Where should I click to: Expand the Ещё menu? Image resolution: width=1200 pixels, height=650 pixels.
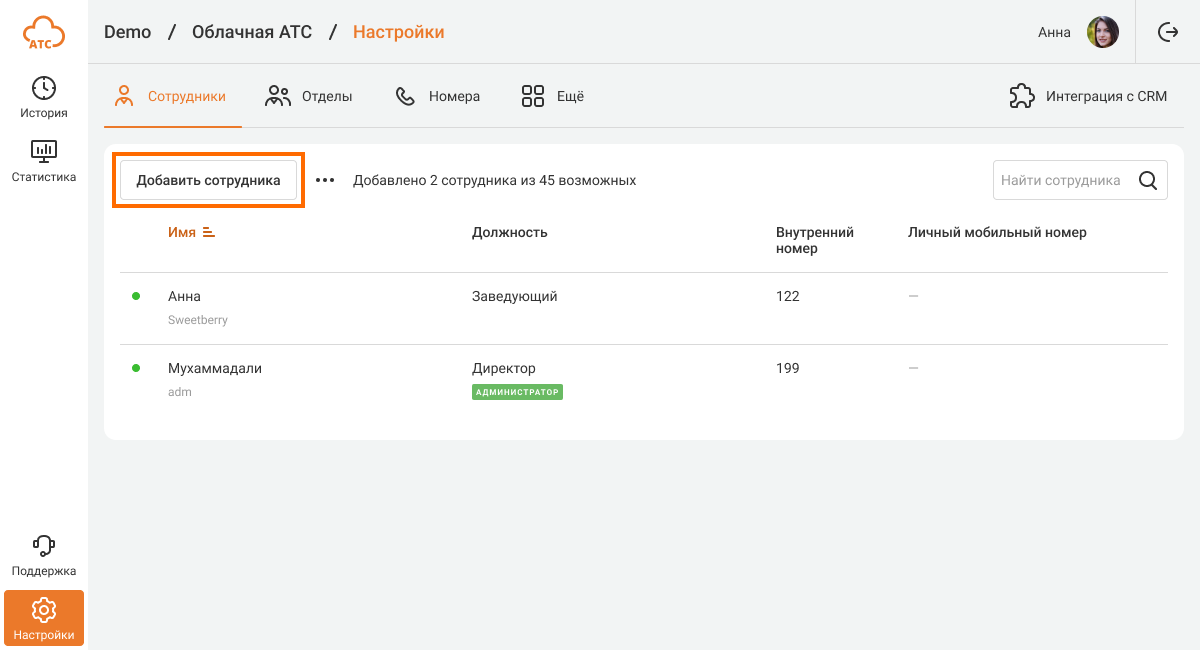click(553, 97)
